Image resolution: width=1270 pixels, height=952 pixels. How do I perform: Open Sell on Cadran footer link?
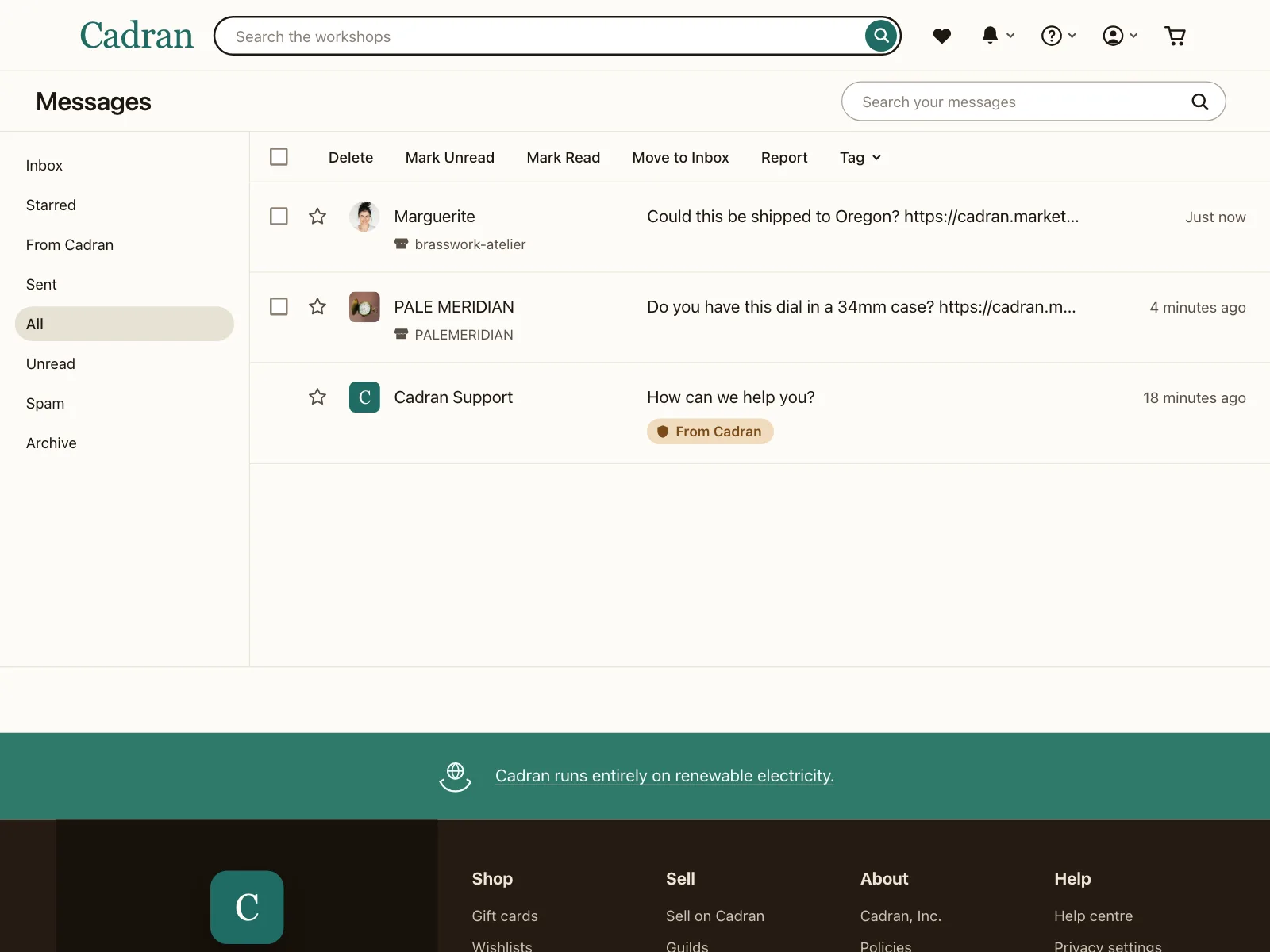point(715,916)
